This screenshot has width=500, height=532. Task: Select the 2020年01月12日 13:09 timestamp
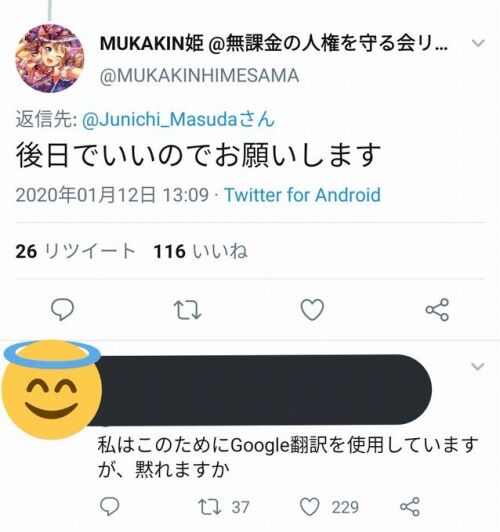(112, 195)
